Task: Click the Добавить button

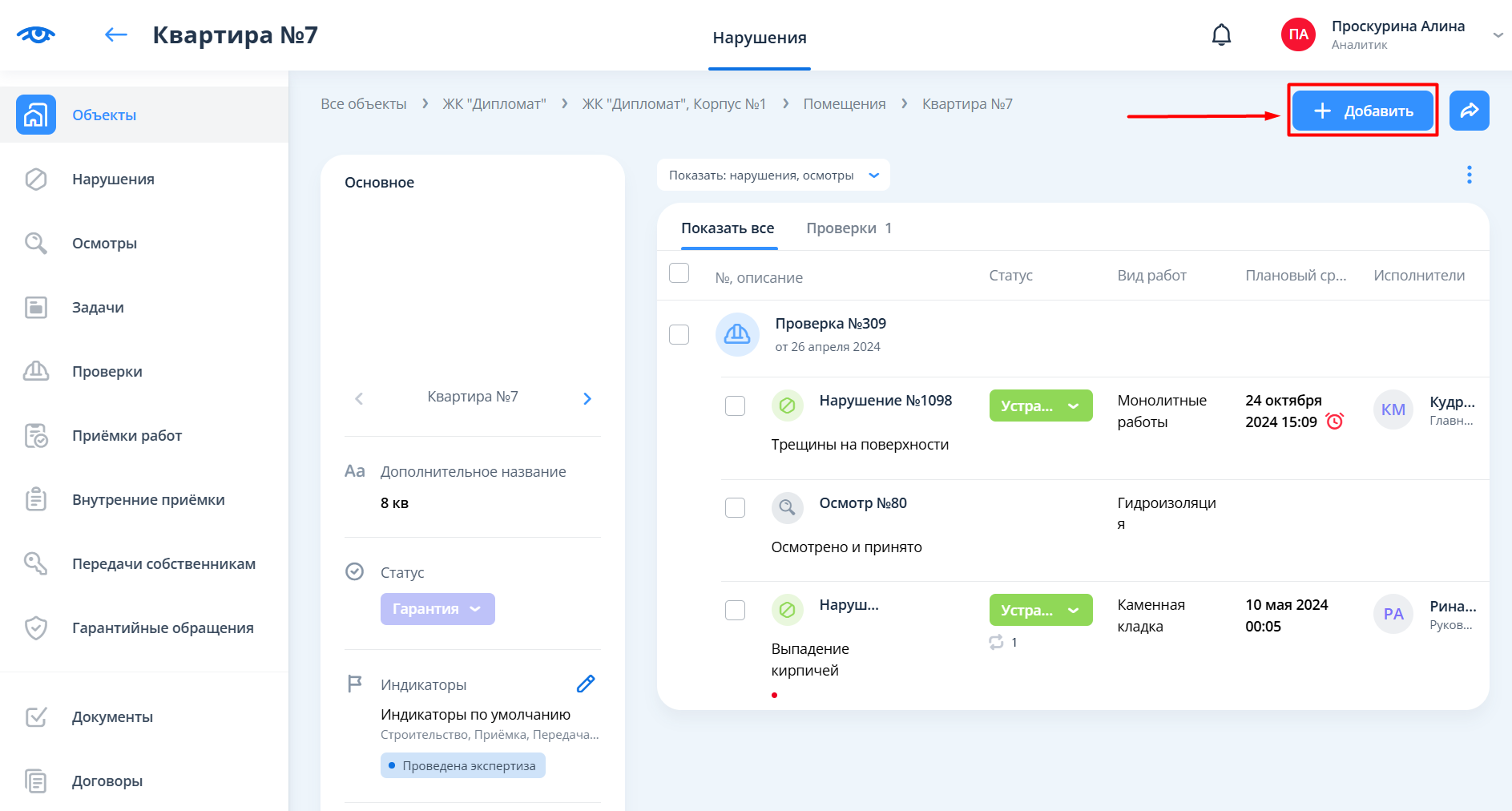Action: [x=1362, y=111]
